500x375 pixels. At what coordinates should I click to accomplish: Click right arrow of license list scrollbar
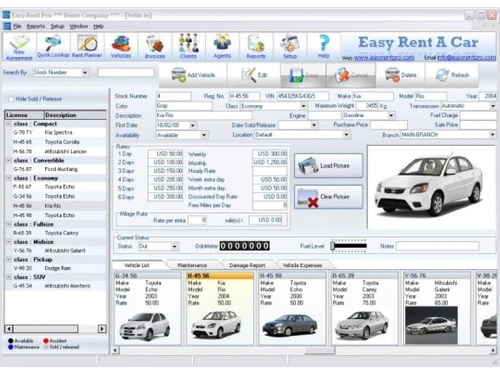(x=102, y=329)
